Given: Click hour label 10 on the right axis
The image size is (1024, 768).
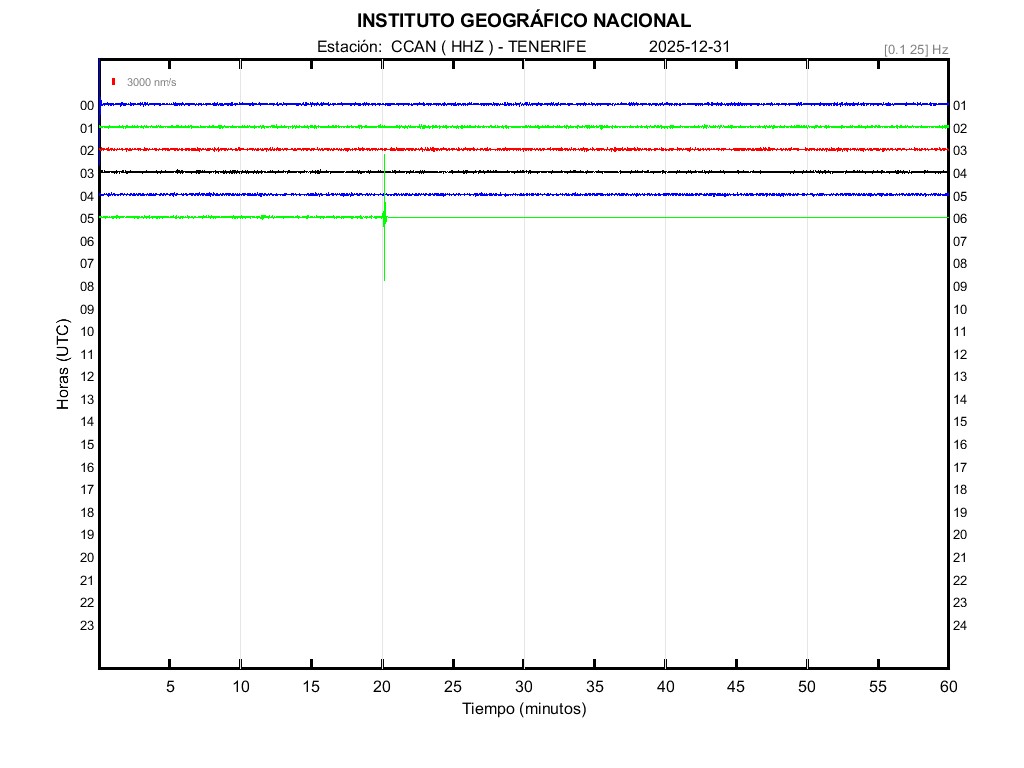Looking at the screenshot, I should tap(960, 309).
